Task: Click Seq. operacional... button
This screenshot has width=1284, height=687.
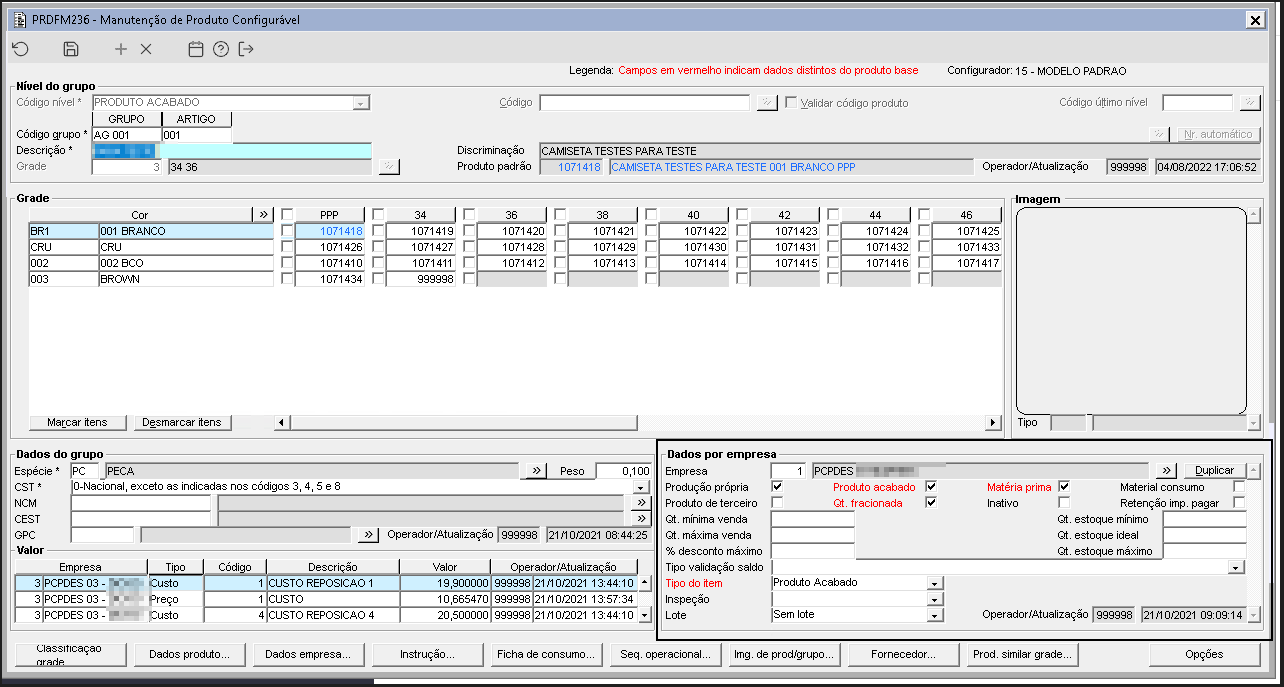Action: point(665,654)
